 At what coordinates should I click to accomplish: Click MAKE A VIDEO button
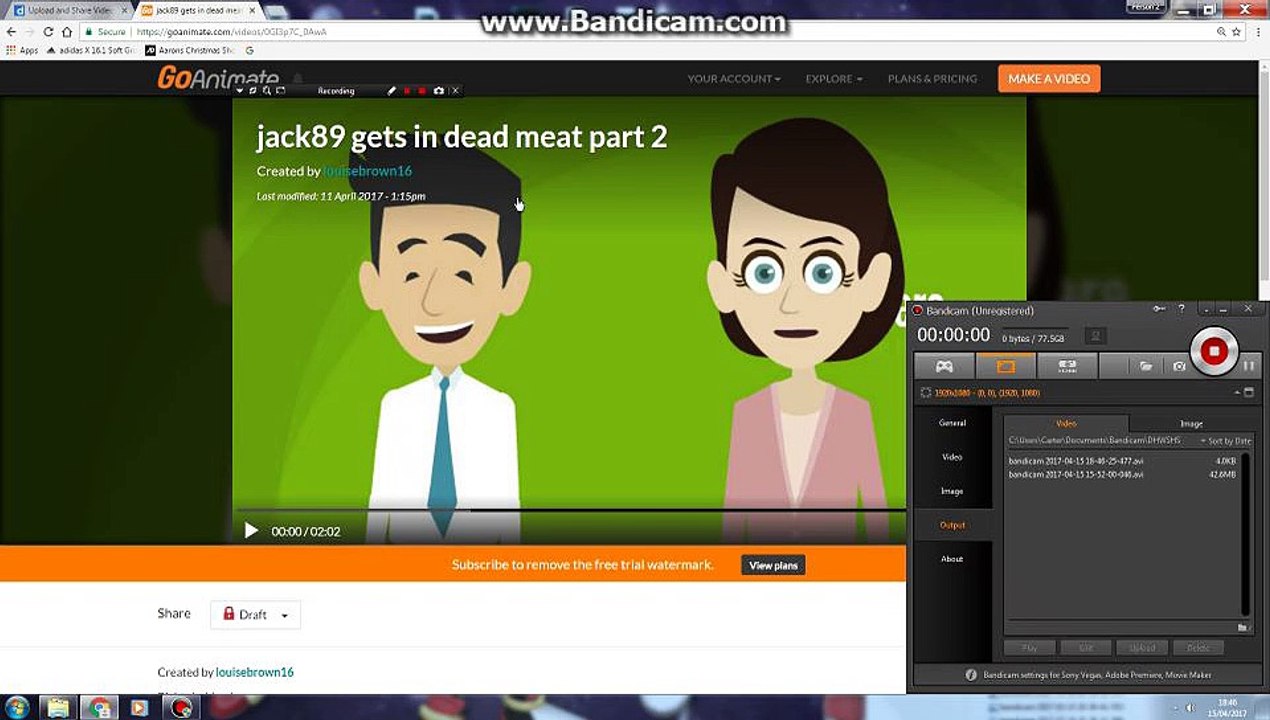(x=1049, y=78)
